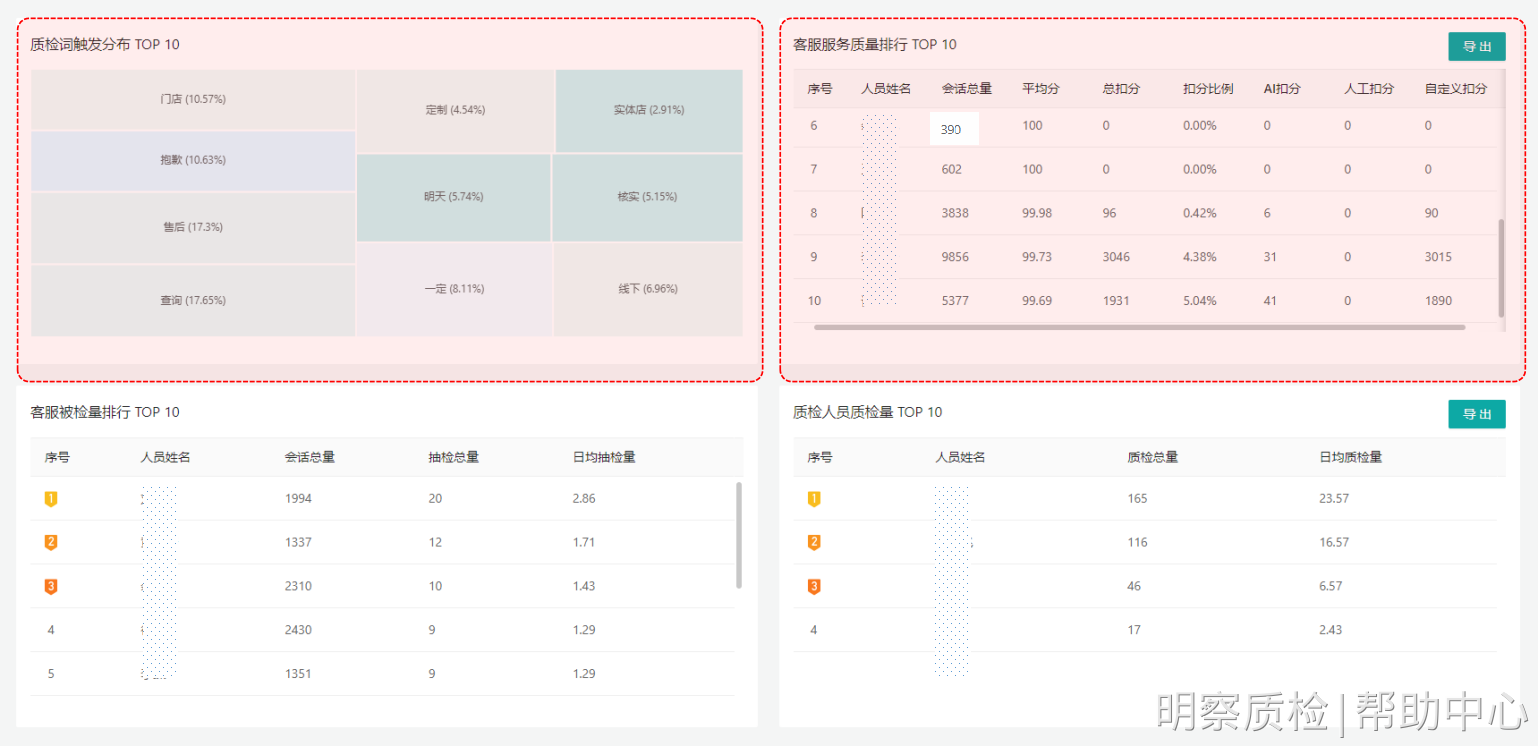Click 客服被检量排行 TOP 10 panel title
This screenshot has height=747, width=1538.
pyautogui.click(x=105, y=413)
